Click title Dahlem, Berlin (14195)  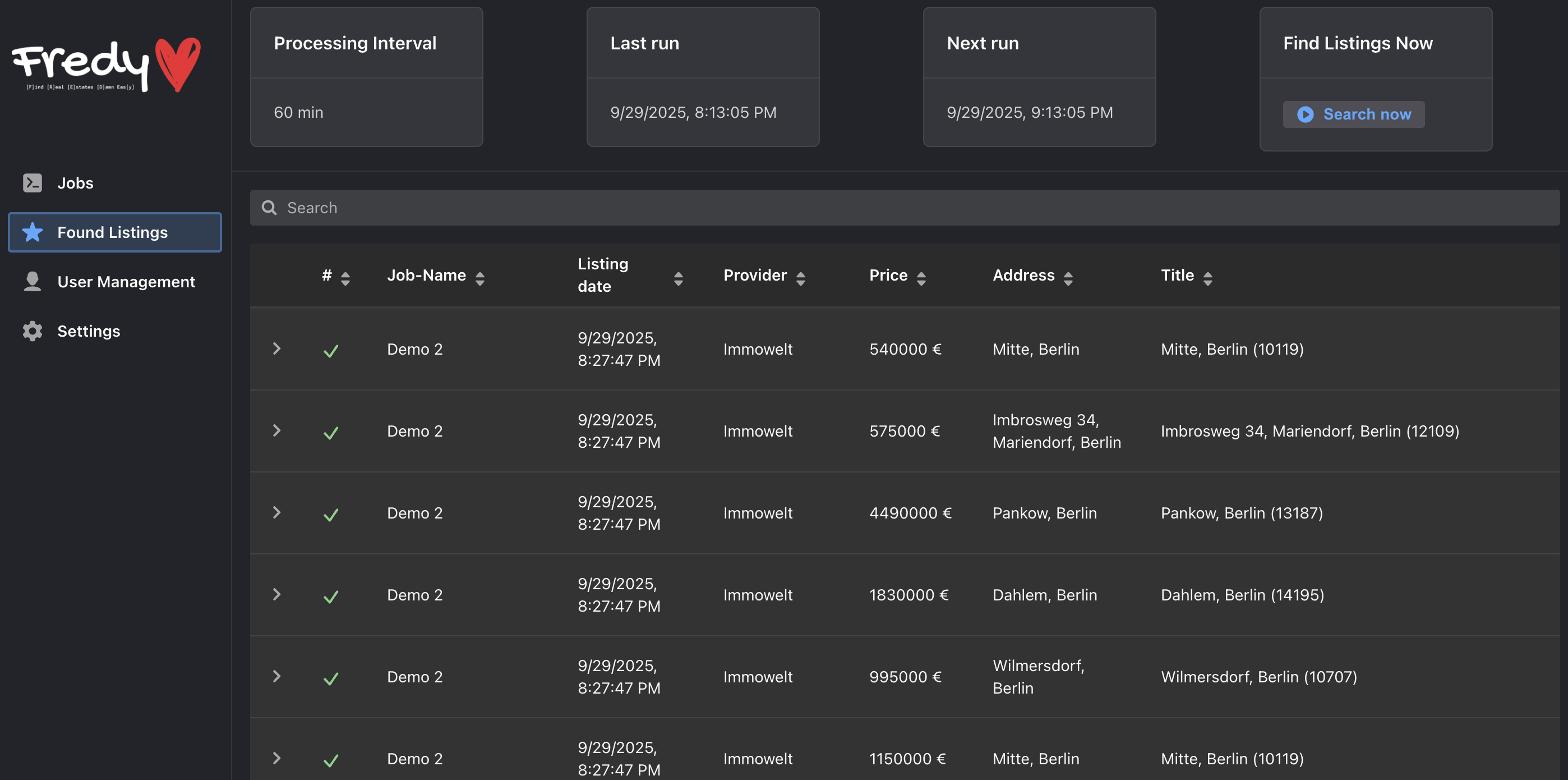point(1242,595)
